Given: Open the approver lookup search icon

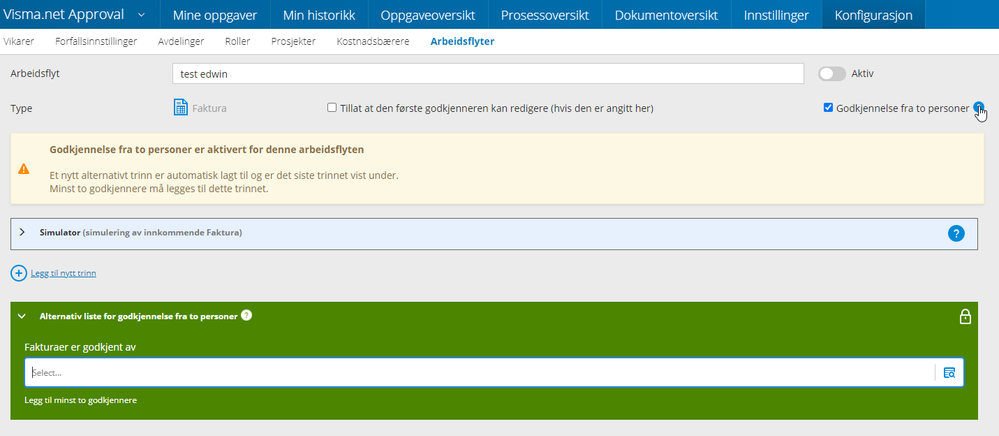Looking at the screenshot, I should 949,373.
